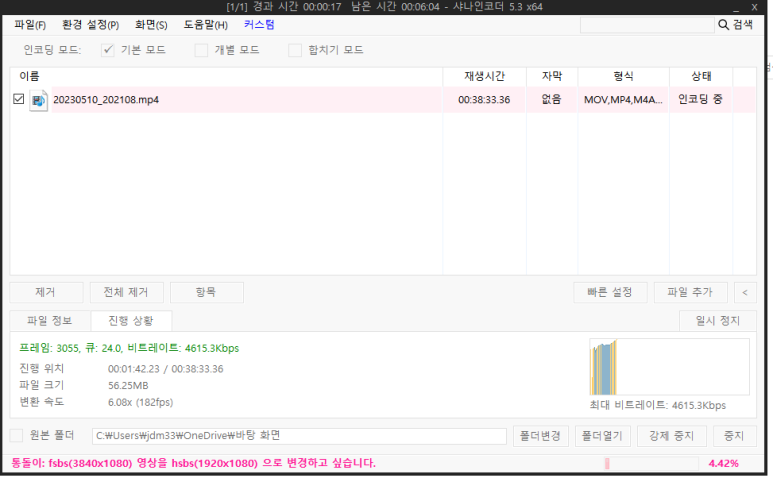Switch to the 파일 정보 tab
Viewport: 773px width, 478px height.
[50, 321]
